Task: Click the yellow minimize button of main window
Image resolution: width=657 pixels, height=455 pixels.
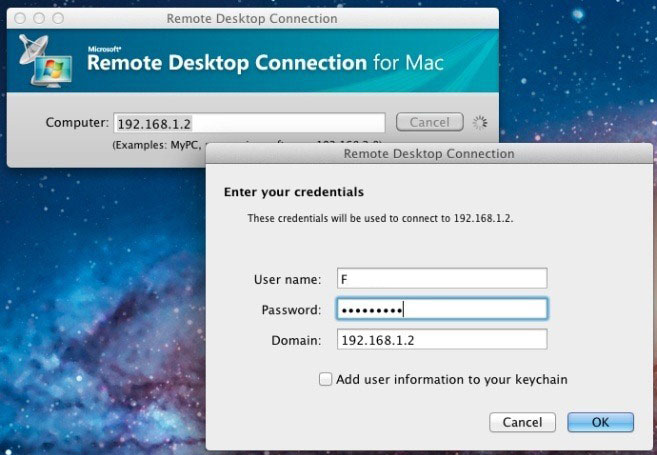Action: pyautogui.click(x=39, y=18)
